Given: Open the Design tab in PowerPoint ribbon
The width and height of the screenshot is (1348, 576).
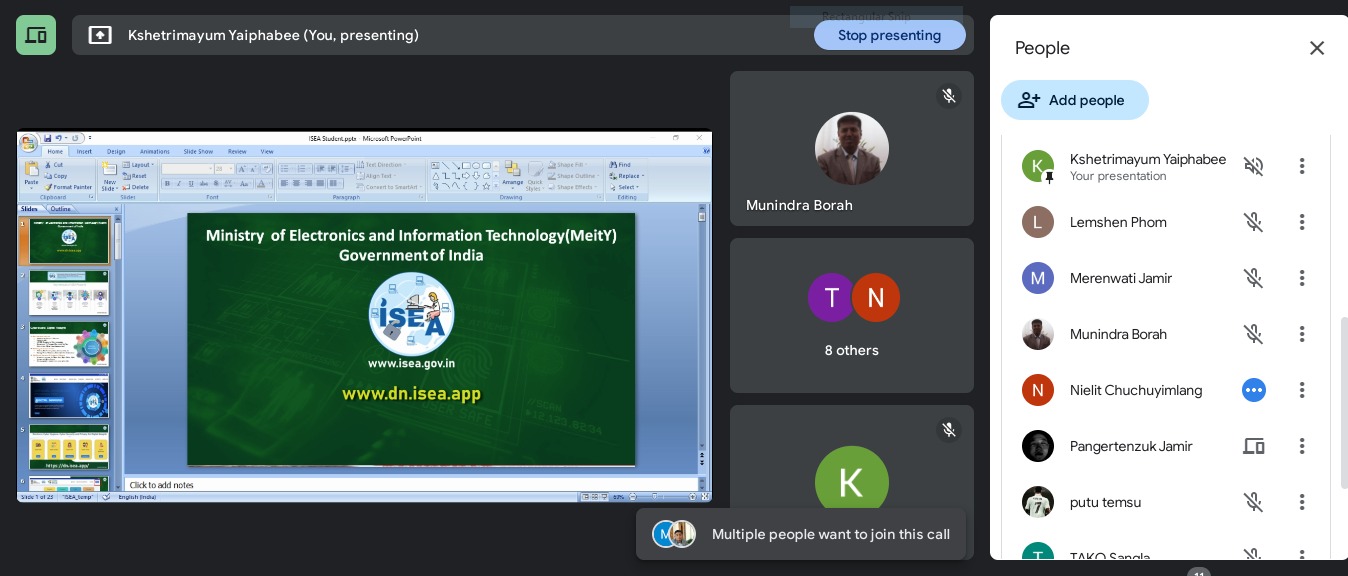Looking at the screenshot, I should click(116, 152).
